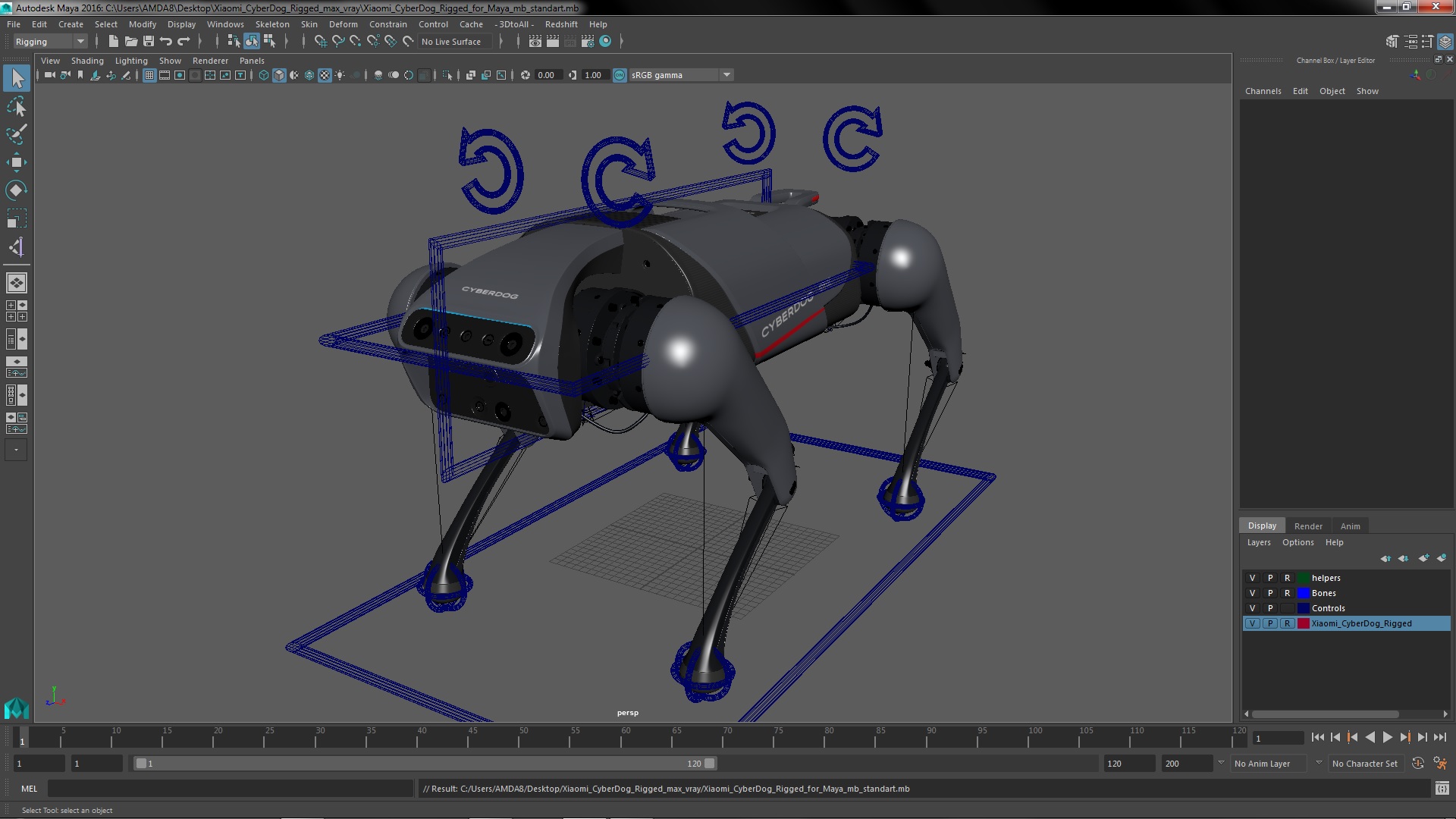Enable Snap to curves magnet
Screen dimensions: 1456x819
(x=338, y=42)
